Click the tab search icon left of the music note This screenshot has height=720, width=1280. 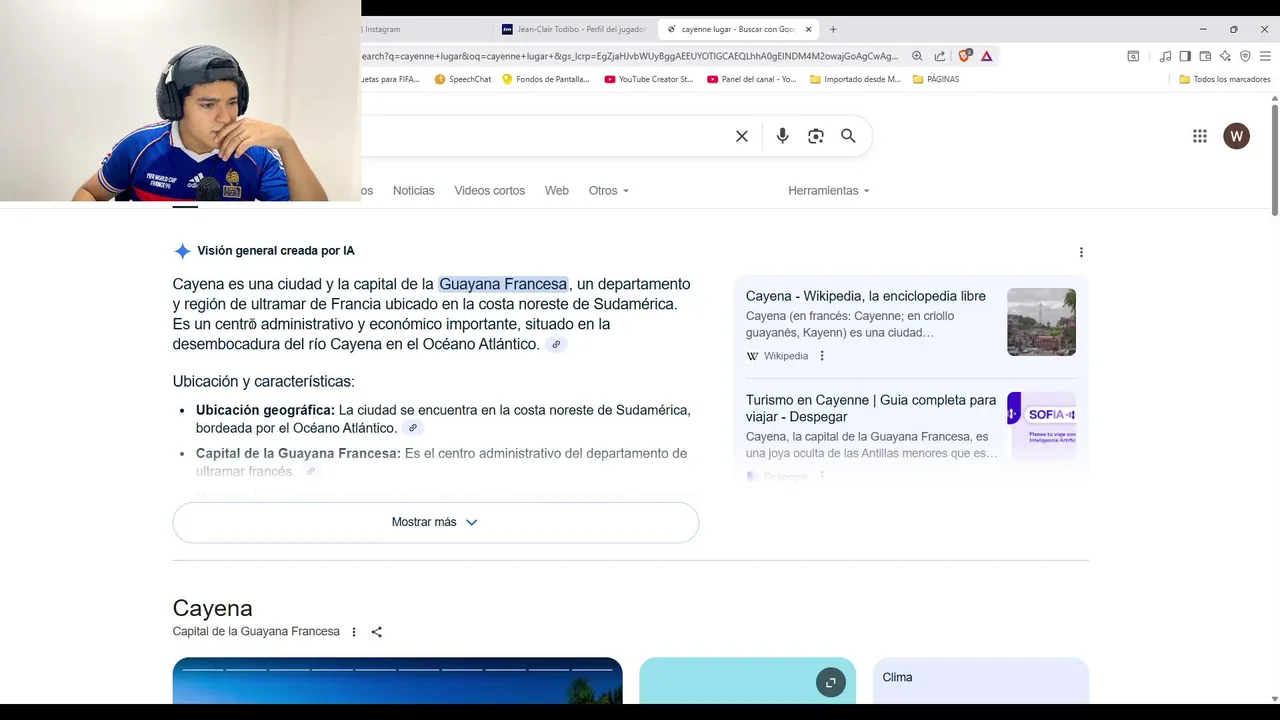(1133, 56)
